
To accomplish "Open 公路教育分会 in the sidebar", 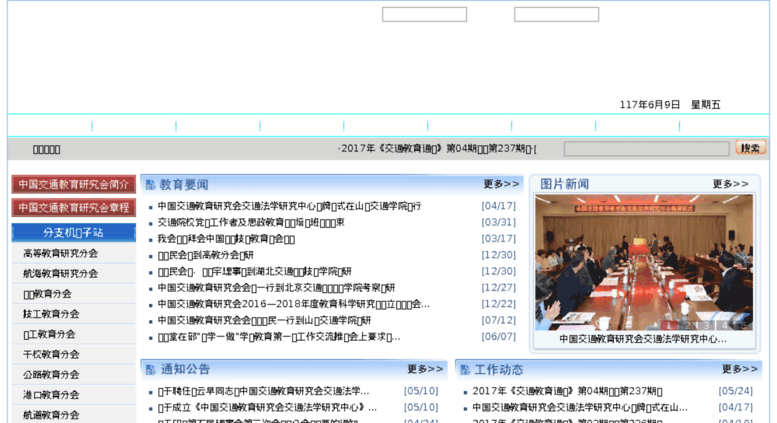I will pyautogui.click(x=51, y=375).
